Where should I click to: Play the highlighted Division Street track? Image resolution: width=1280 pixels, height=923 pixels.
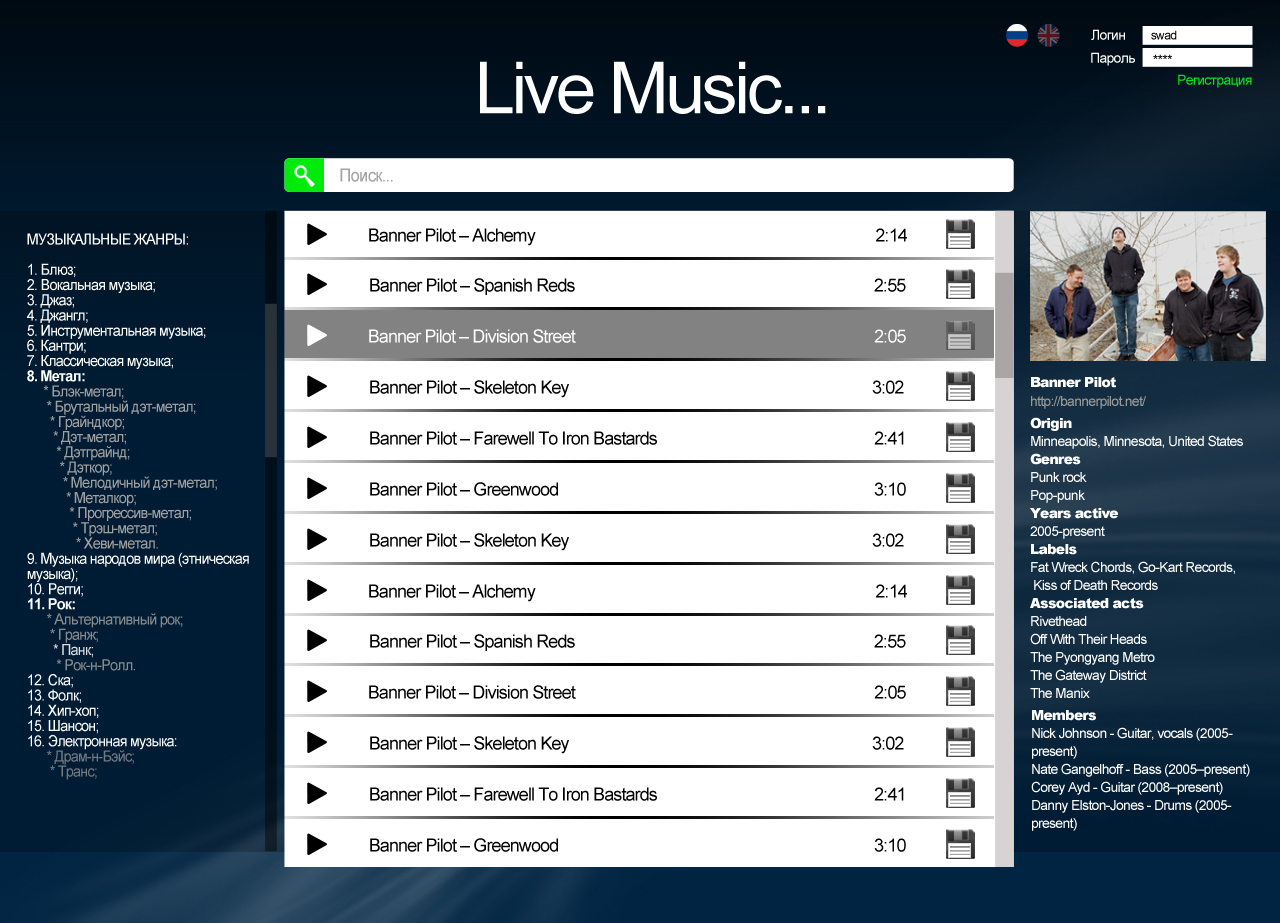[317, 336]
